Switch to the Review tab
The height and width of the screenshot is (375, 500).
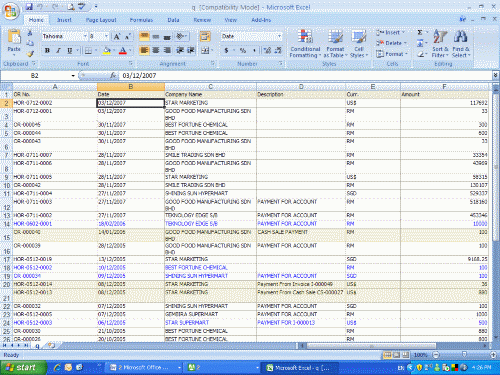click(x=202, y=20)
